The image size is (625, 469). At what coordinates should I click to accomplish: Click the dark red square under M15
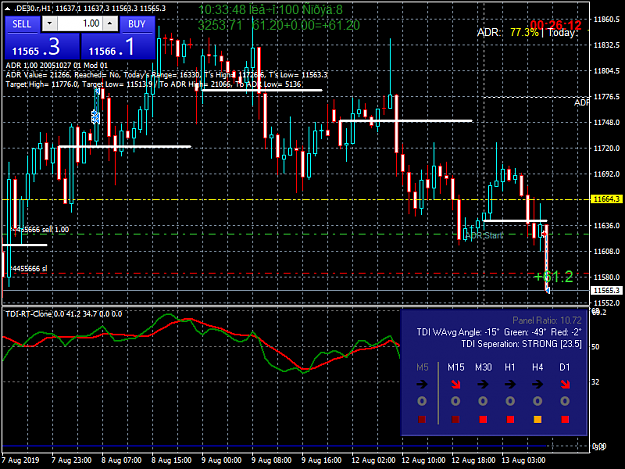click(456, 419)
